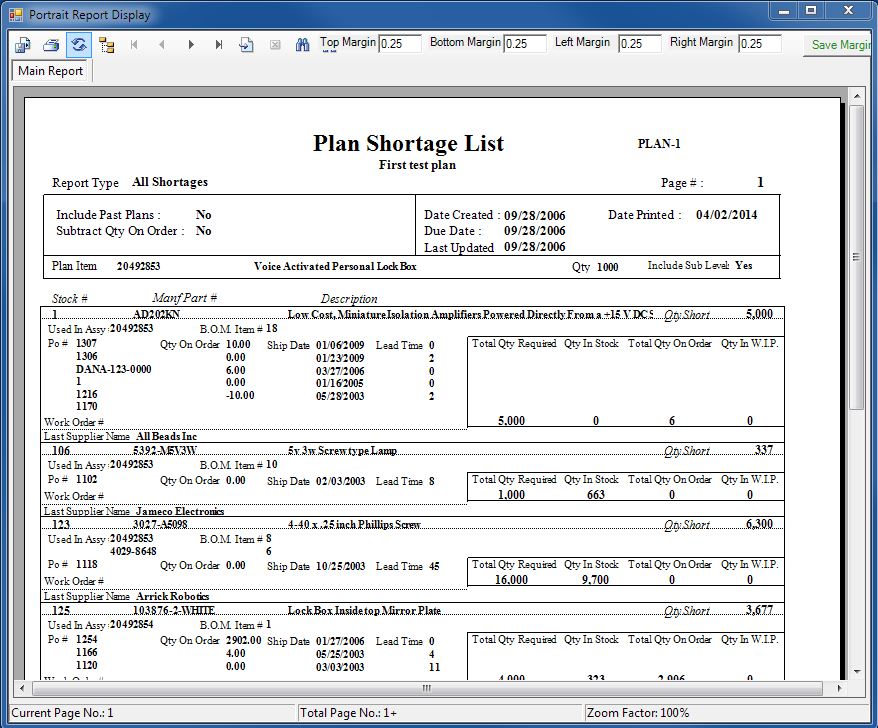Screen dimensions: 878x728
Task: Click the vertical scrollbar thumb
Action: (857, 258)
